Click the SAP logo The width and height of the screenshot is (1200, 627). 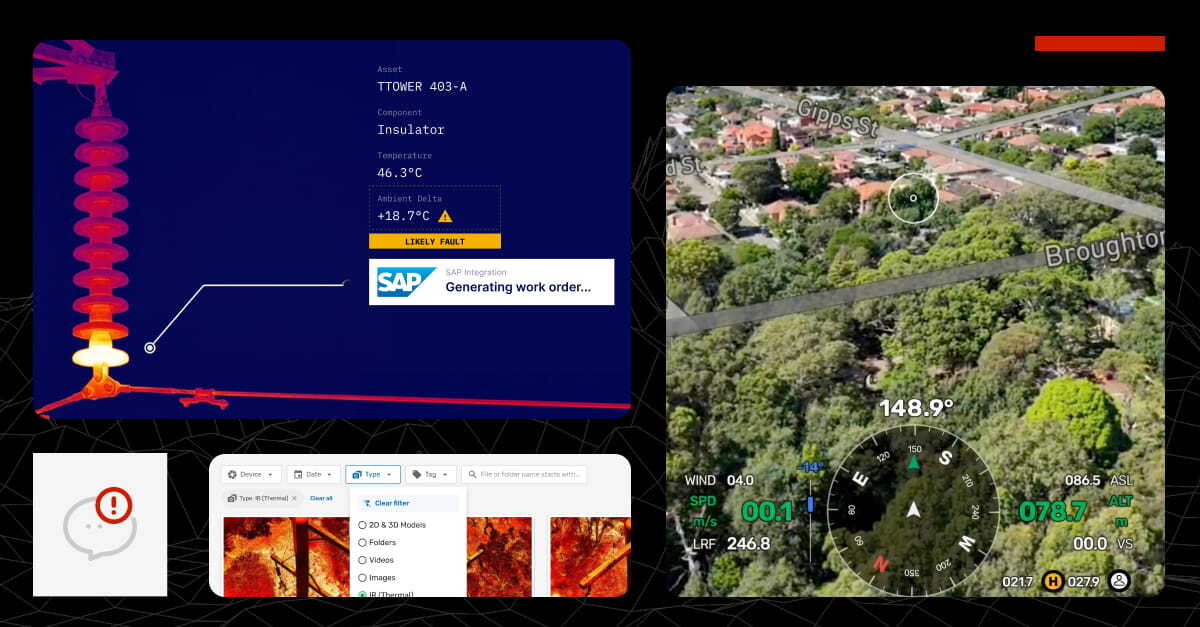(x=406, y=283)
